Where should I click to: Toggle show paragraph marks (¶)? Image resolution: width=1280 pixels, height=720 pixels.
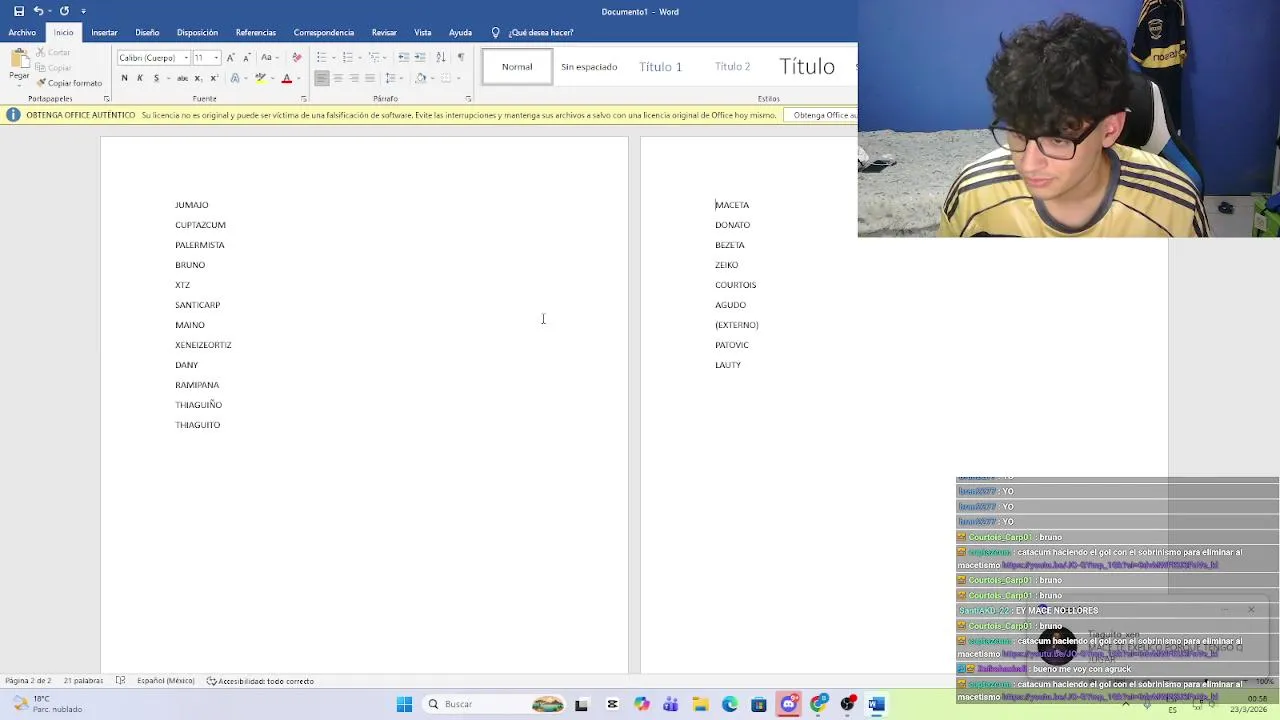(x=461, y=57)
